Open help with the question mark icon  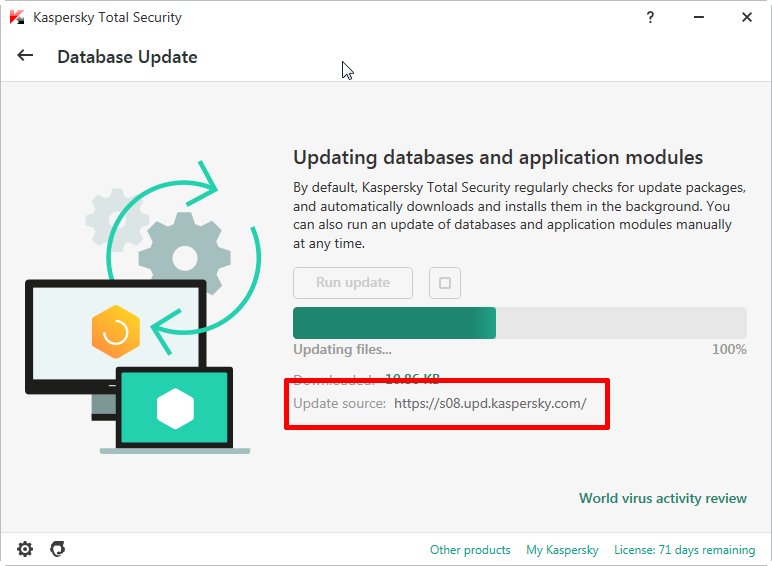[650, 18]
